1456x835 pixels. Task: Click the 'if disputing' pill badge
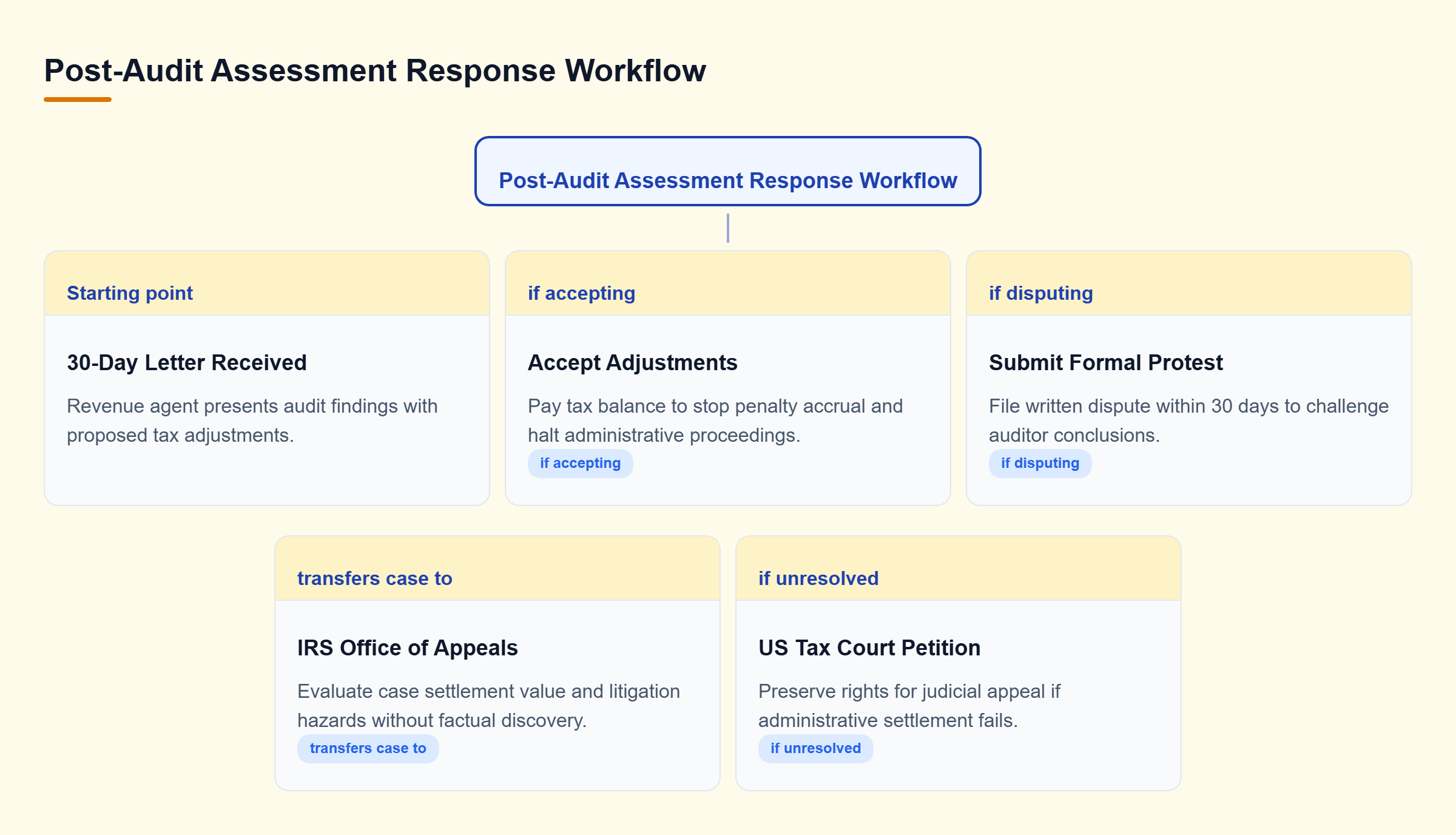tap(1040, 463)
